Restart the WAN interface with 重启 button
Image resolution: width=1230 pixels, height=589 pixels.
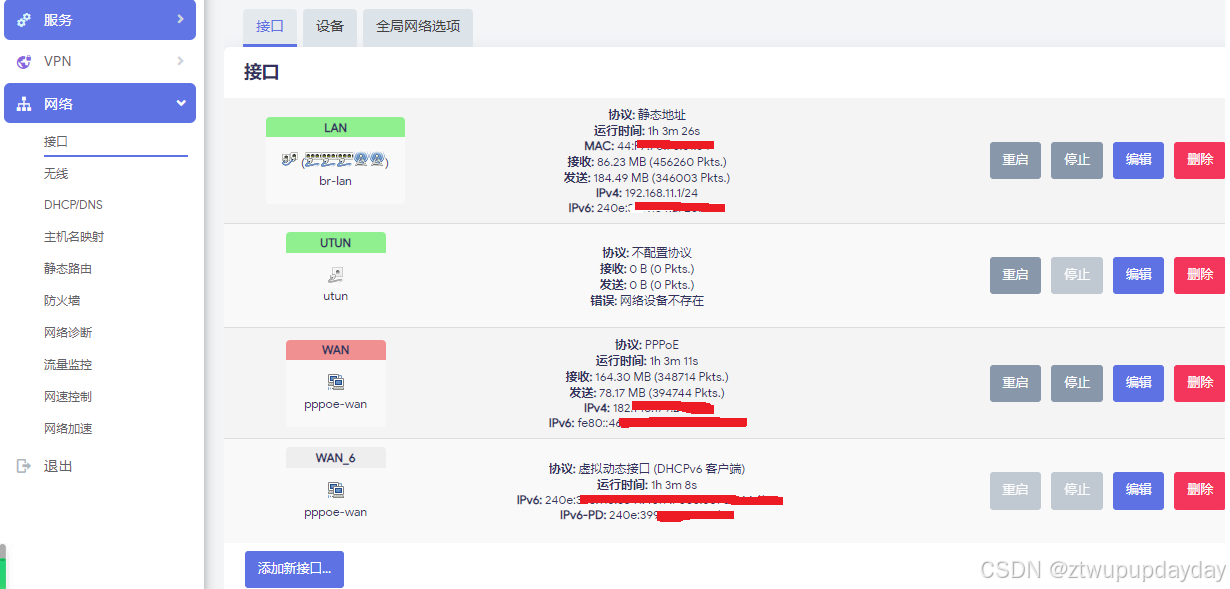[x=1015, y=383]
